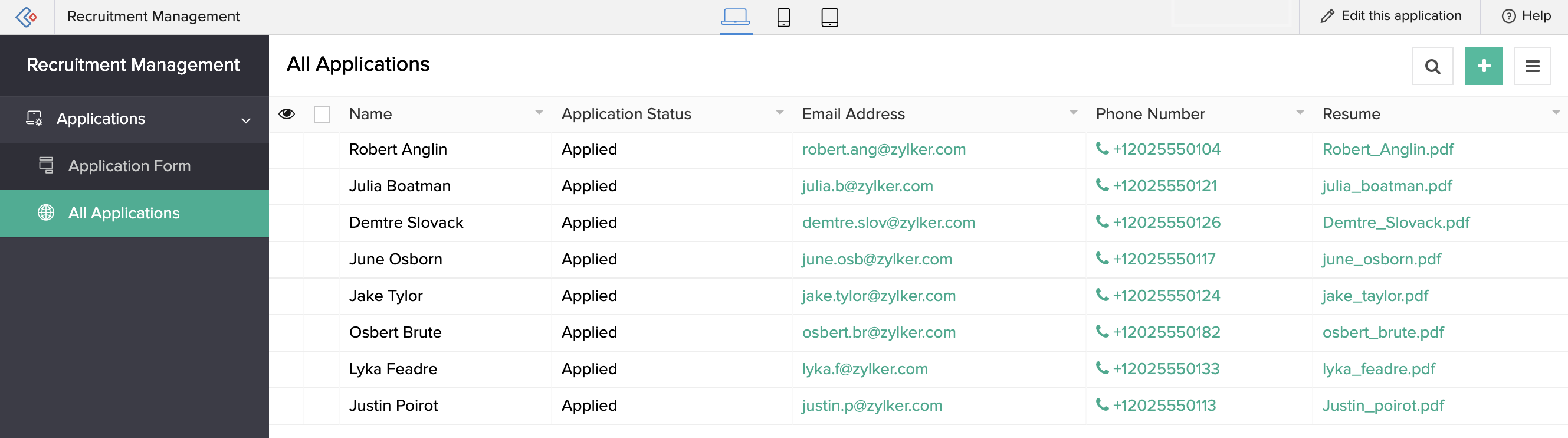The image size is (1568, 438).
Task: Open Application Form in the sidebar
Action: click(129, 166)
